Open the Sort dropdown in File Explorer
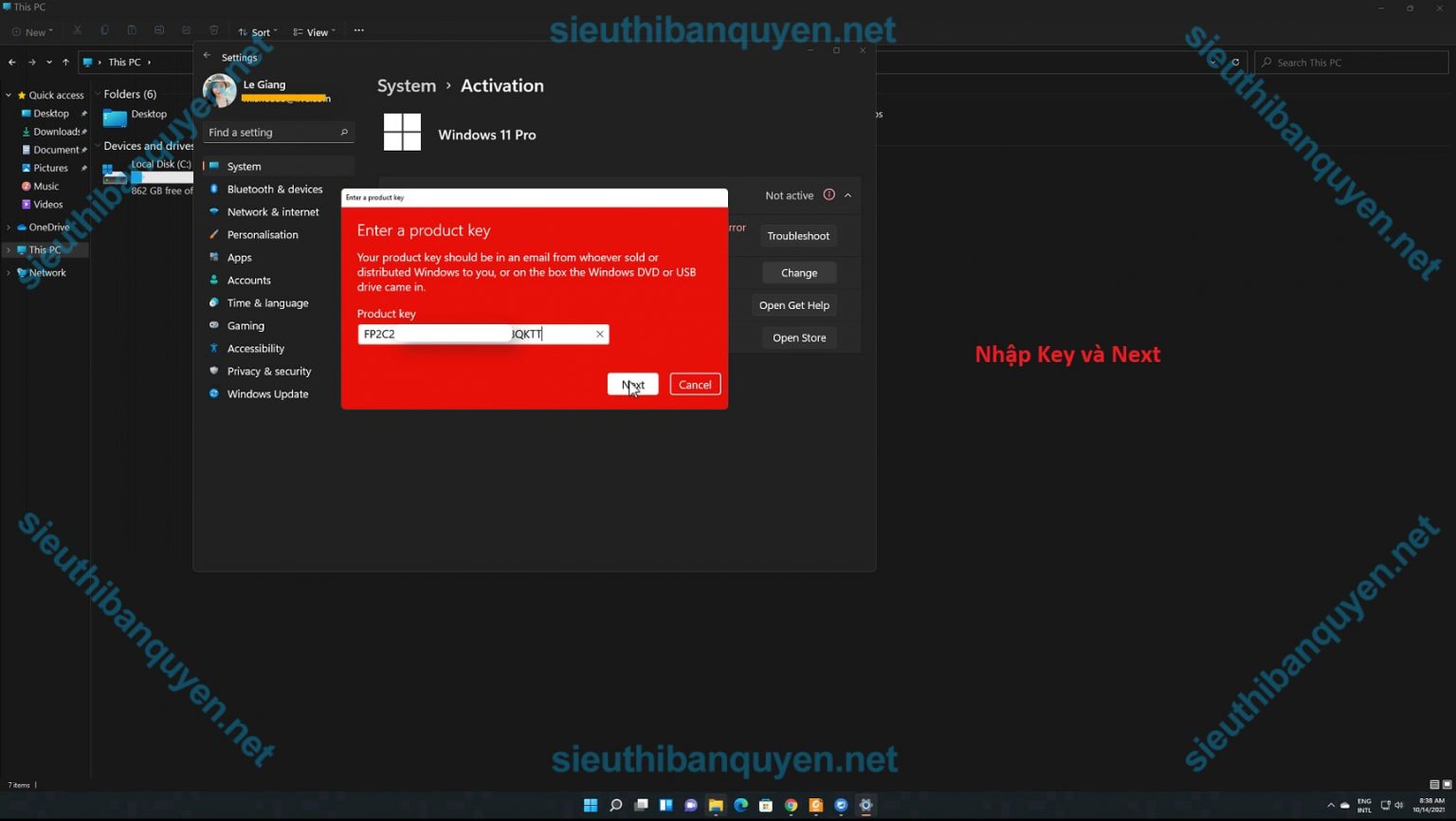Image resolution: width=1456 pixels, height=821 pixels. 256,31
